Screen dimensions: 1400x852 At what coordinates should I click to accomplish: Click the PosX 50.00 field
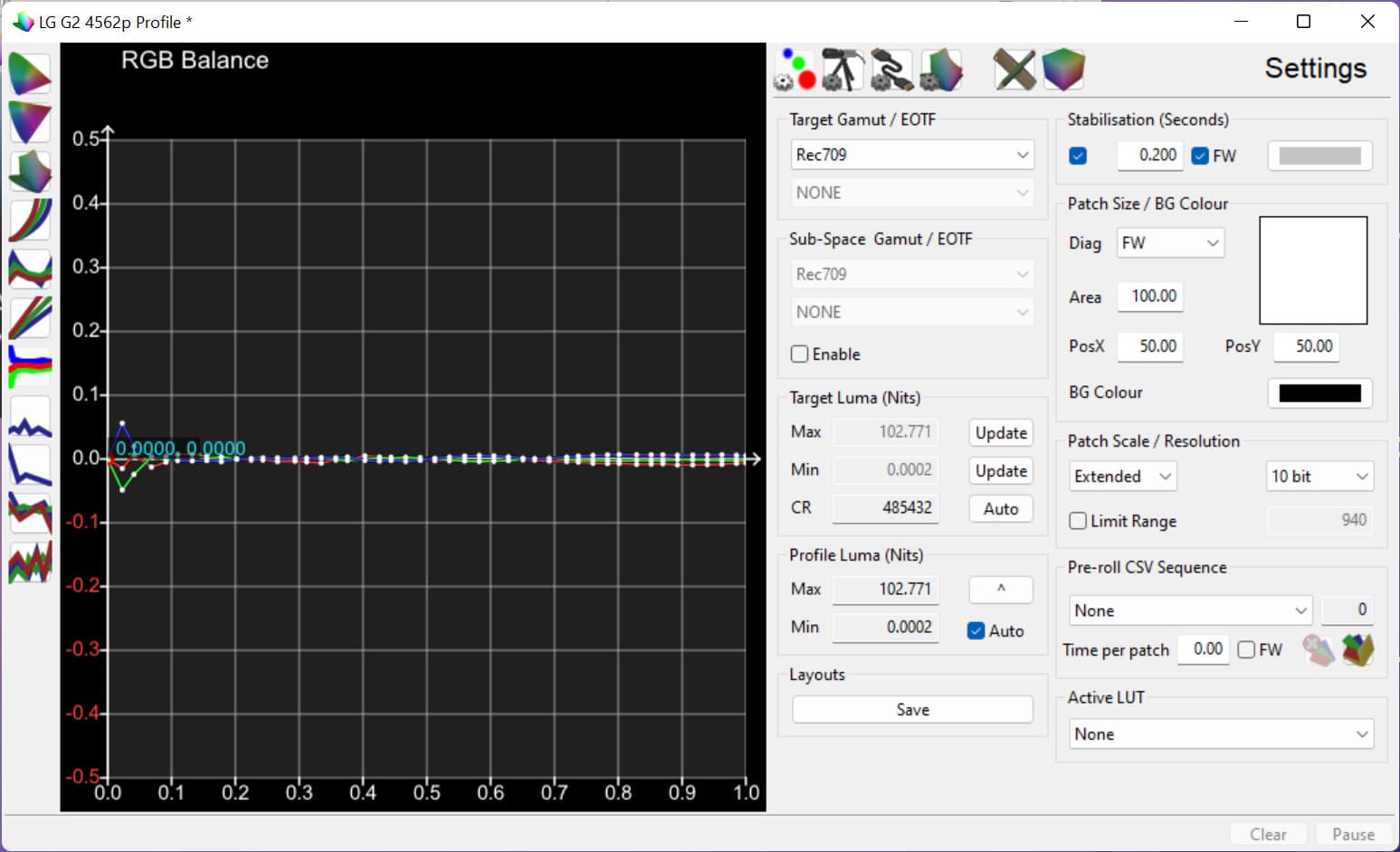1150,346
